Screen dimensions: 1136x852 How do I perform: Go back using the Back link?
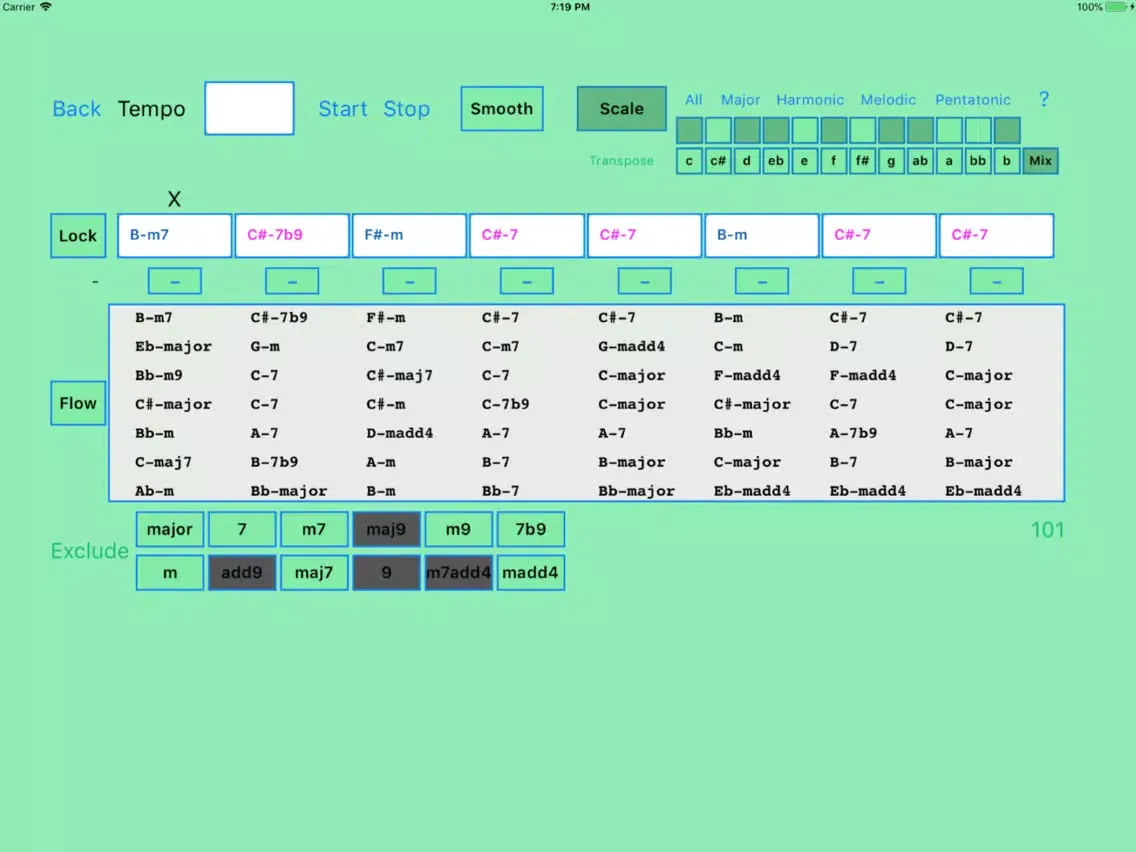[76, 109]
